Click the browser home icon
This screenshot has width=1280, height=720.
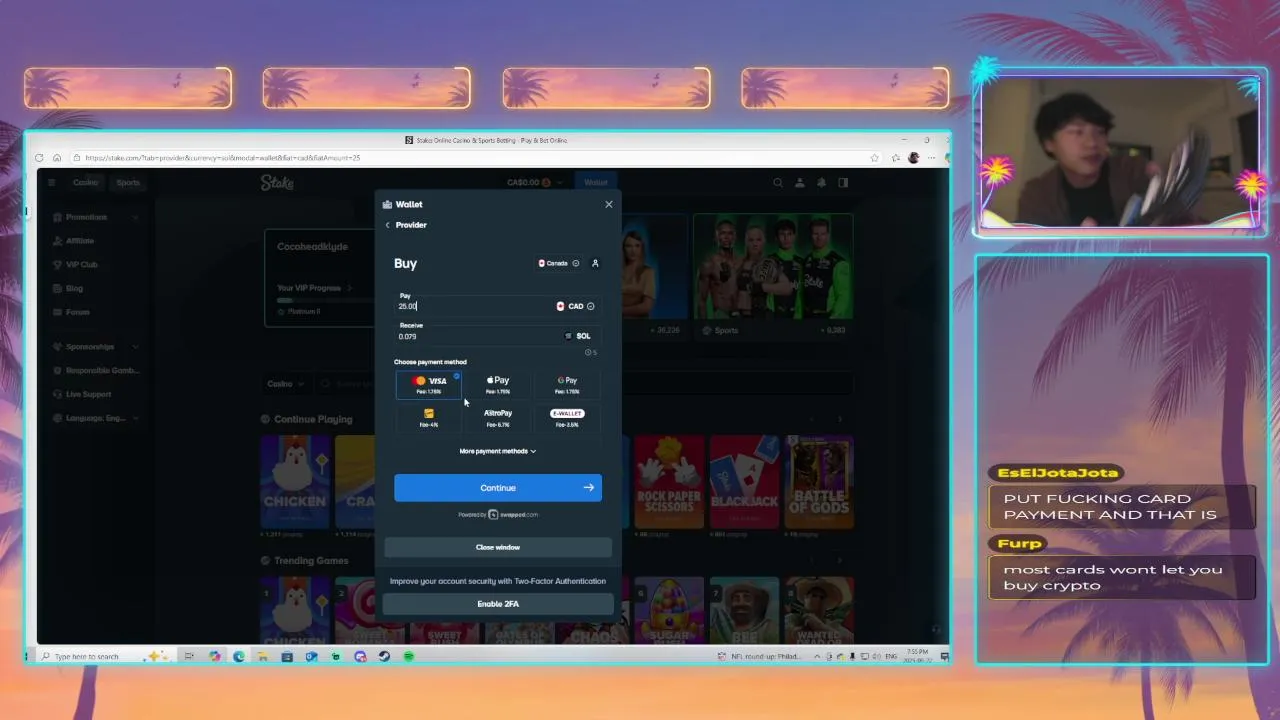tap(56, 158)
